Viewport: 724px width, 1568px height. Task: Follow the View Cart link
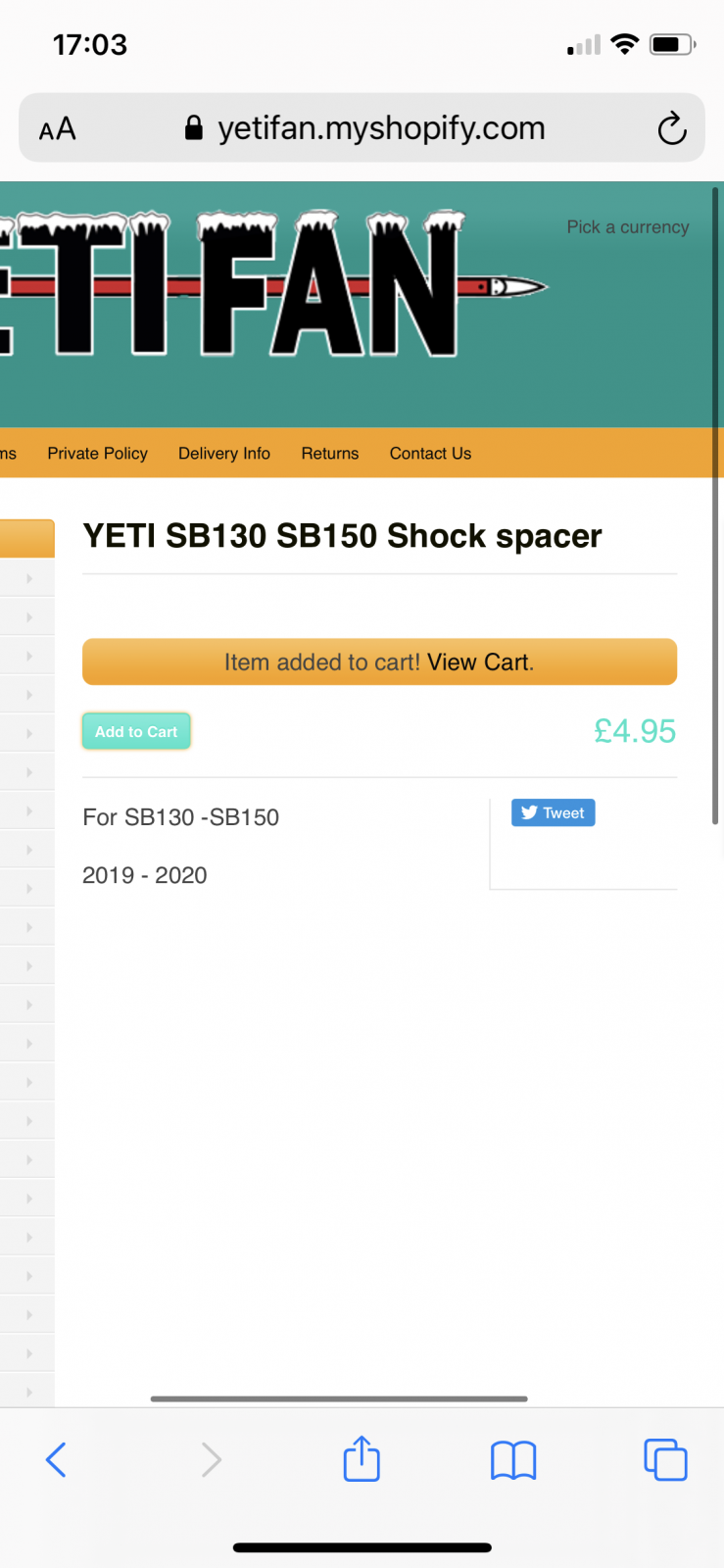pyautogui.click(x=478, y=662)
